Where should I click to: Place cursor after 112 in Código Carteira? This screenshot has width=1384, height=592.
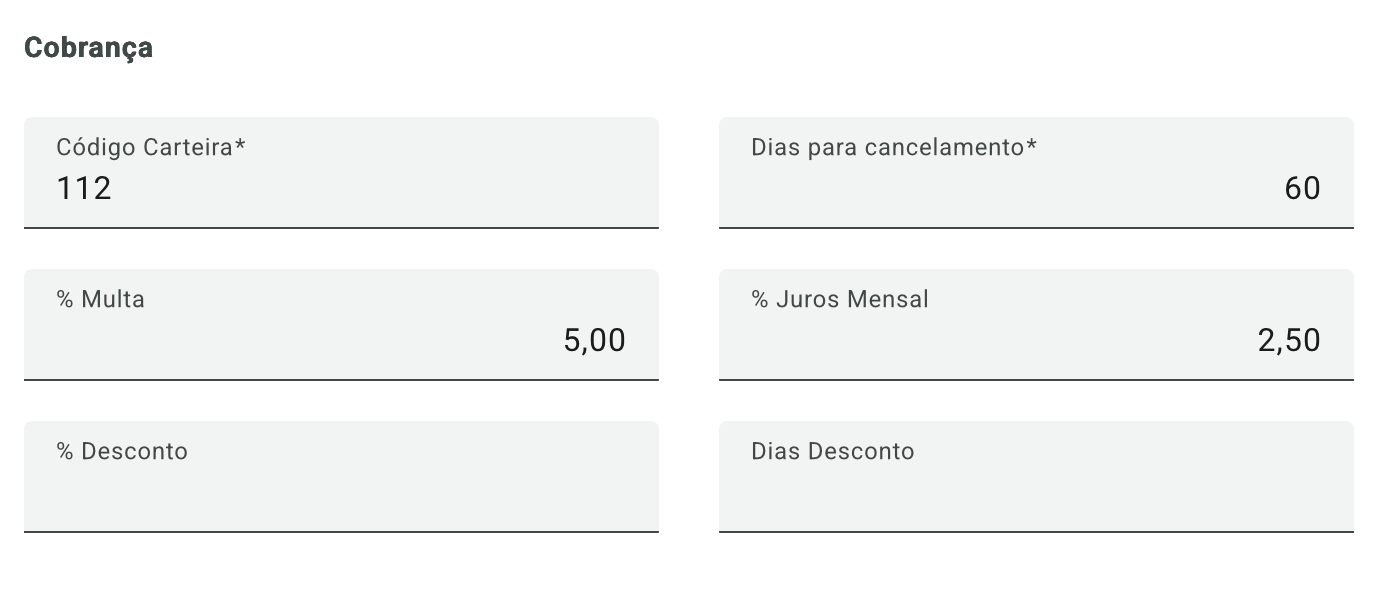coord(115,188)
